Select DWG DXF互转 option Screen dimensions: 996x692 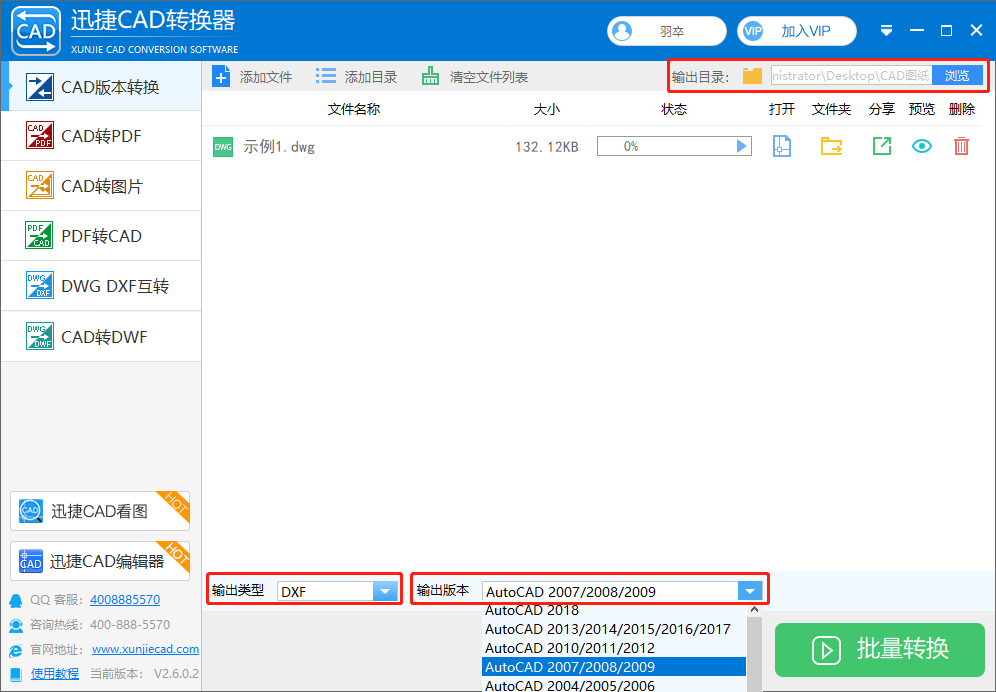point(102,286)
